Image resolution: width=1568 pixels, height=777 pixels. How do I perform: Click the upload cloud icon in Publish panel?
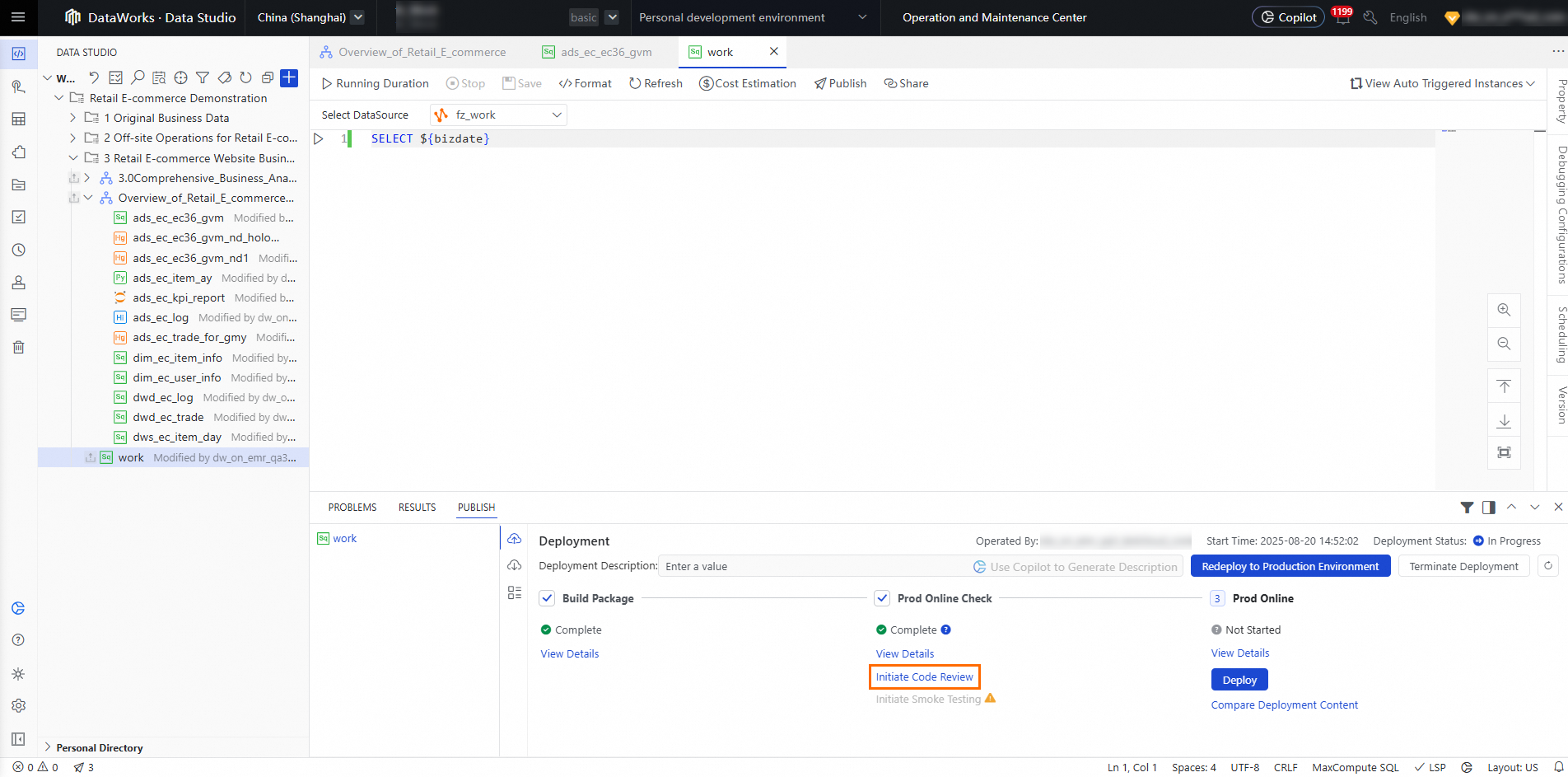[515, 539]
